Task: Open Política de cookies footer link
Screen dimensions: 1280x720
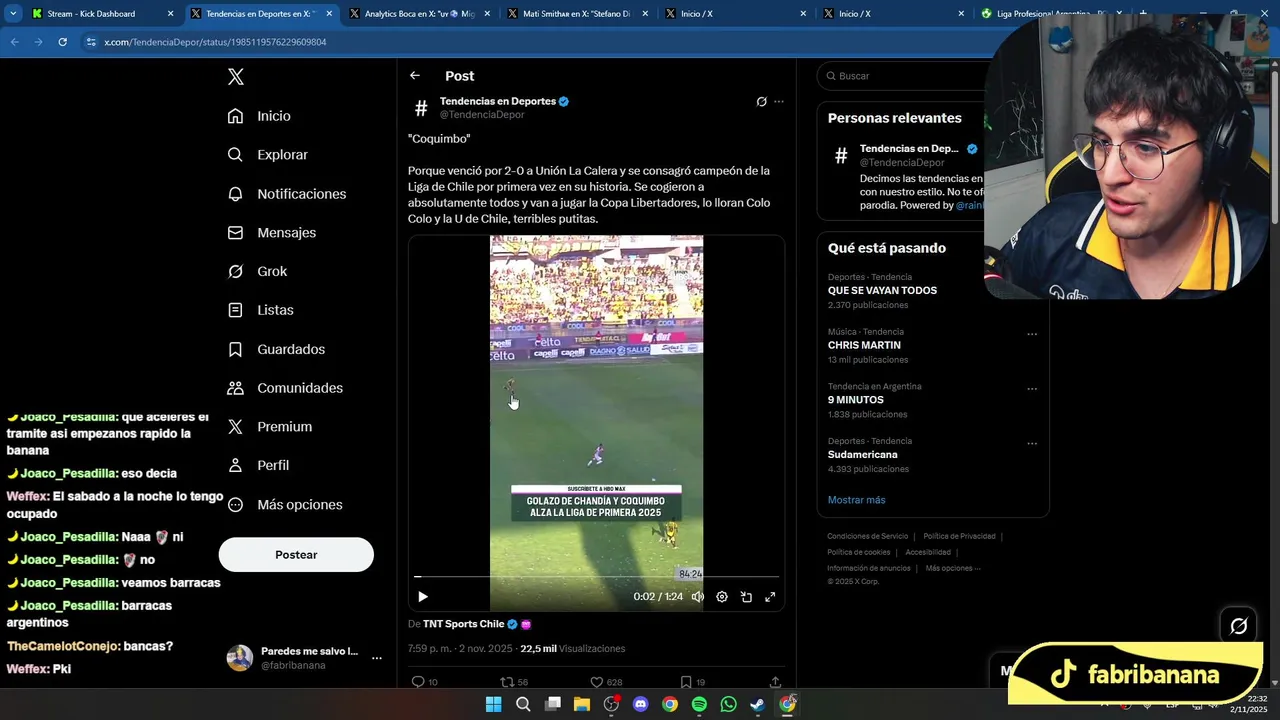Action: 858,552
